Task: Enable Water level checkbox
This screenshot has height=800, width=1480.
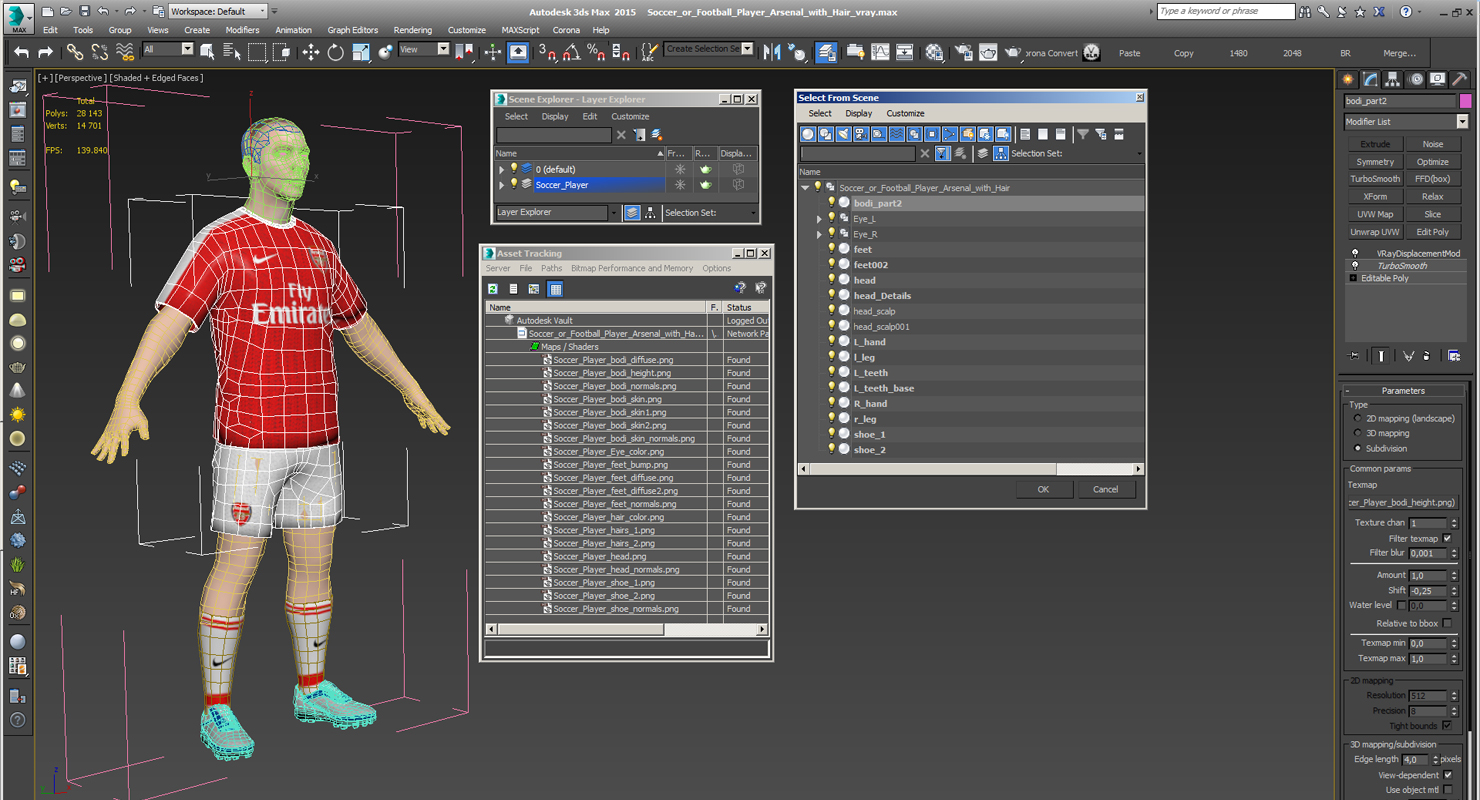Action: coord(1402,605)
